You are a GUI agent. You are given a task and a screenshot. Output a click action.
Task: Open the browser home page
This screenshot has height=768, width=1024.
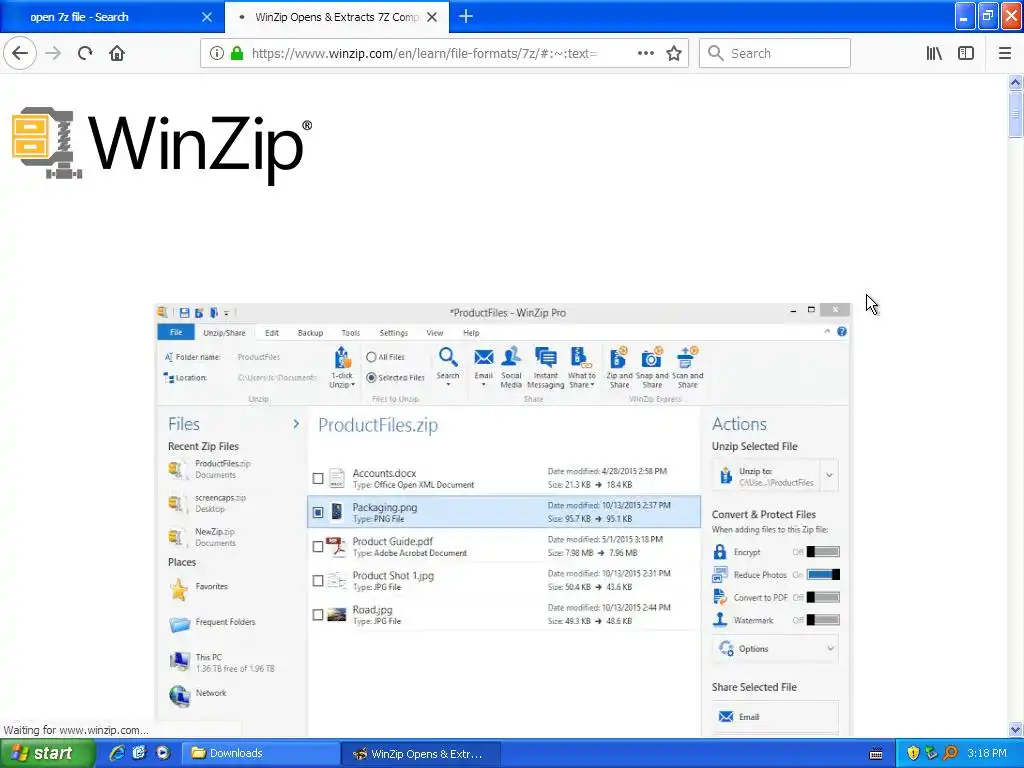(x=117, y=53)
